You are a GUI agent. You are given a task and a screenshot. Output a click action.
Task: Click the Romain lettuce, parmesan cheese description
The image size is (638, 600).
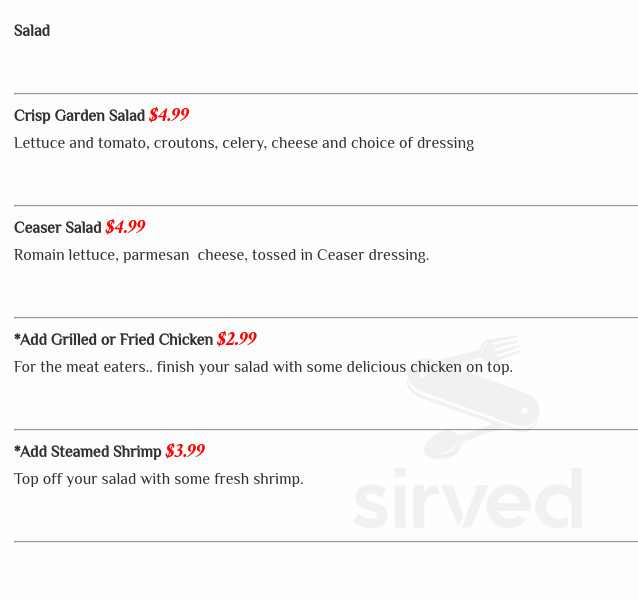point(221,255)
